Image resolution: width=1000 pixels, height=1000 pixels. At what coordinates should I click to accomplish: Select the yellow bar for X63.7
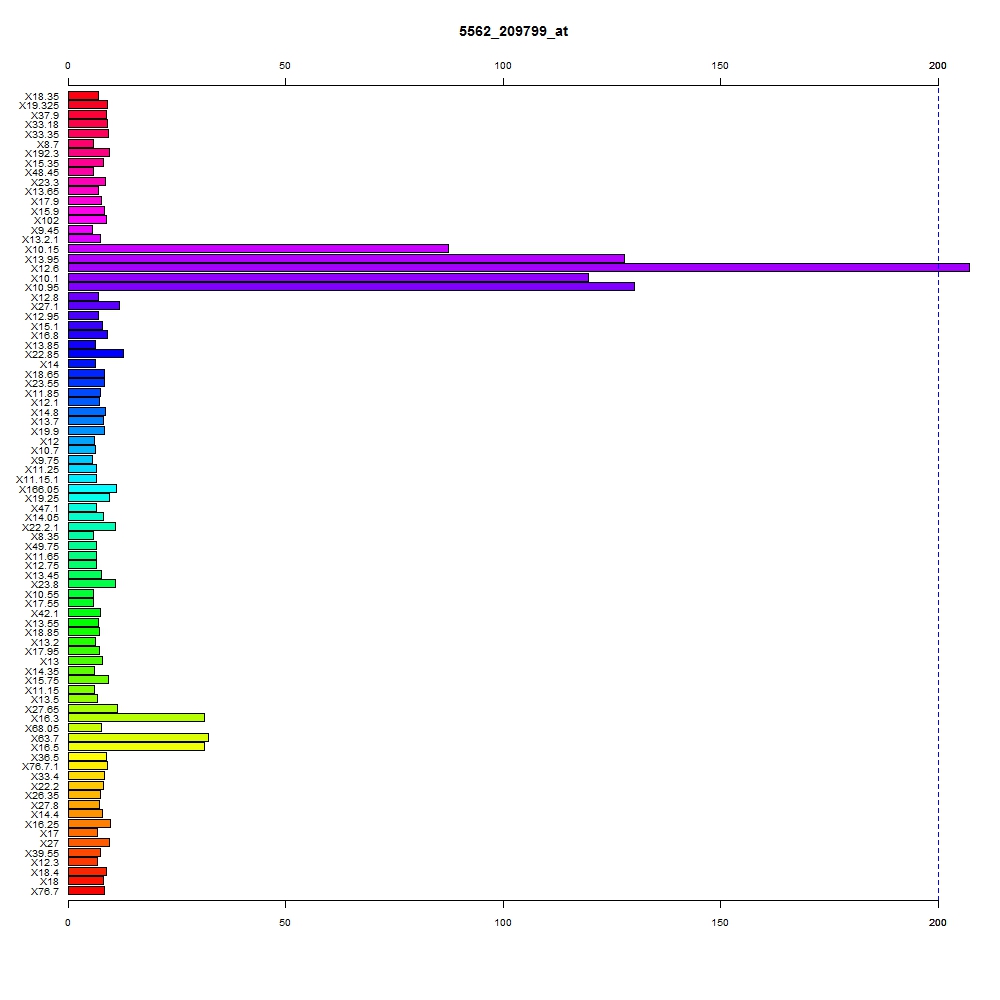click(x=138, y=738)
